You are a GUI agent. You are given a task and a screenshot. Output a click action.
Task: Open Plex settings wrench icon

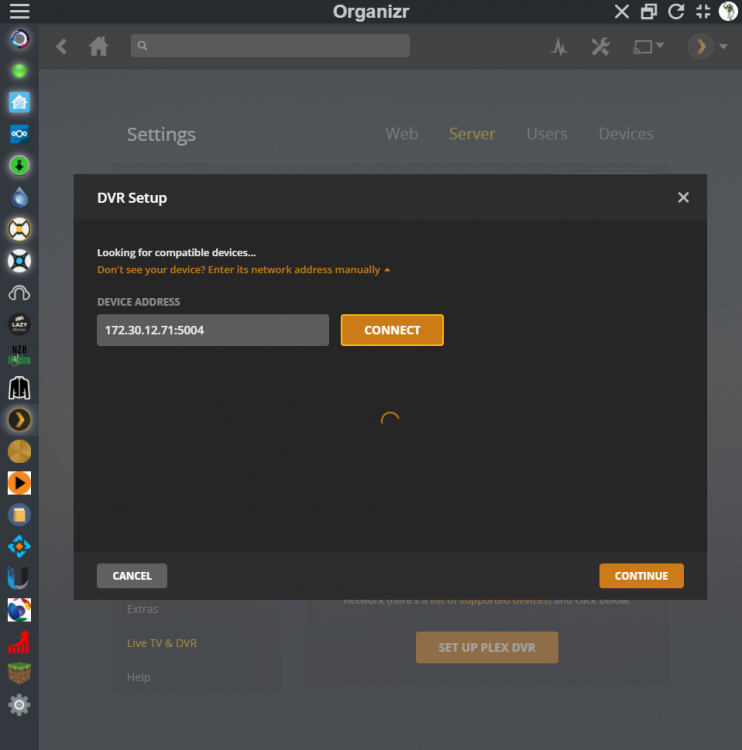click(x=600, y=46)
